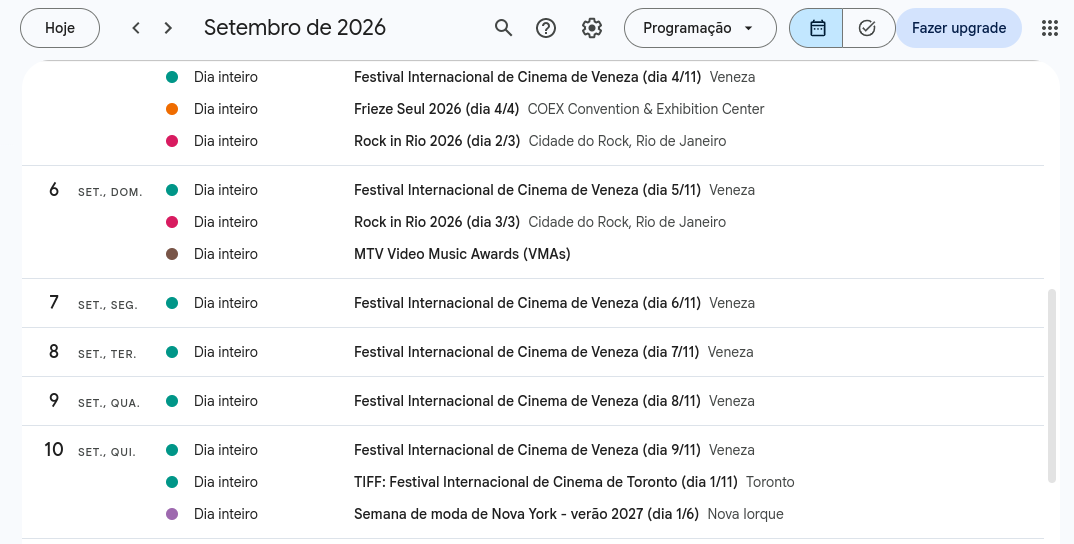Click the Fazer upgrade button
Viewport: 1074px width, 544px height.
[x=958, y=28]
